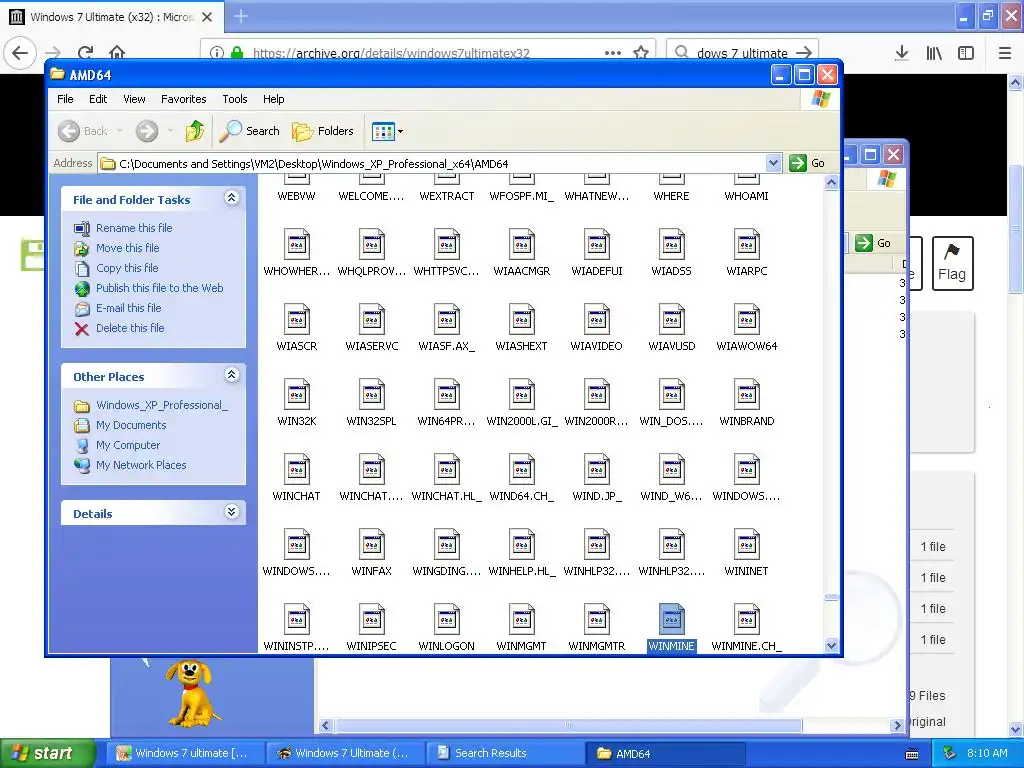This screenshot has height=768, width=1024.
Task: Open the Favorites menu
Action: coord(184,99)
